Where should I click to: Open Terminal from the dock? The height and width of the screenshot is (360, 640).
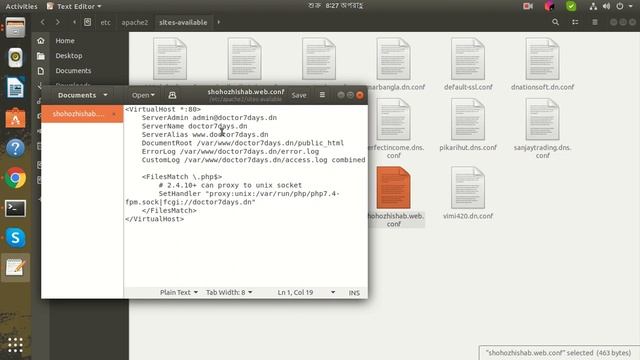tap(15, 208)
